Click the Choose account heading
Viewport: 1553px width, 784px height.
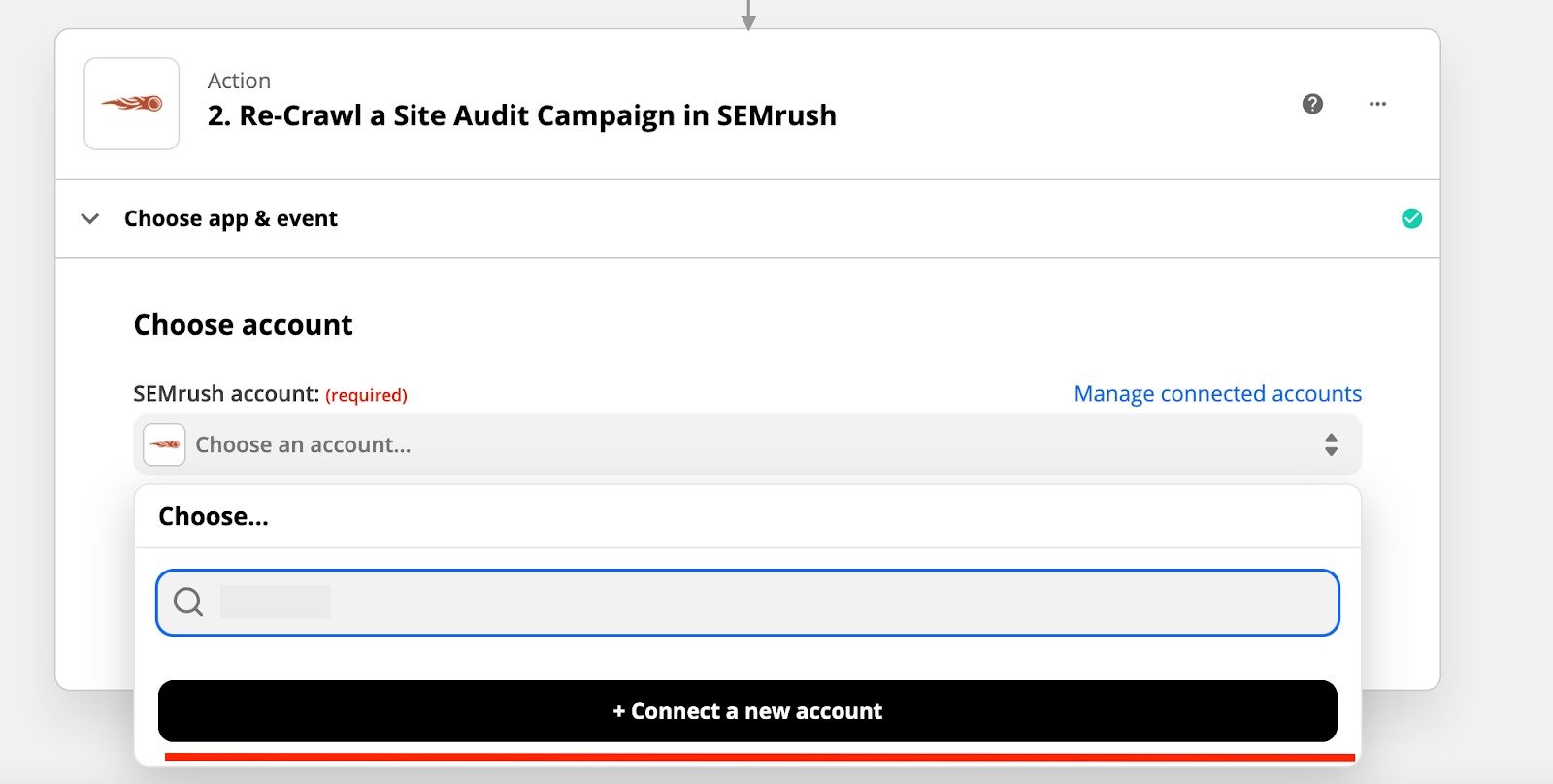(243, 325)
